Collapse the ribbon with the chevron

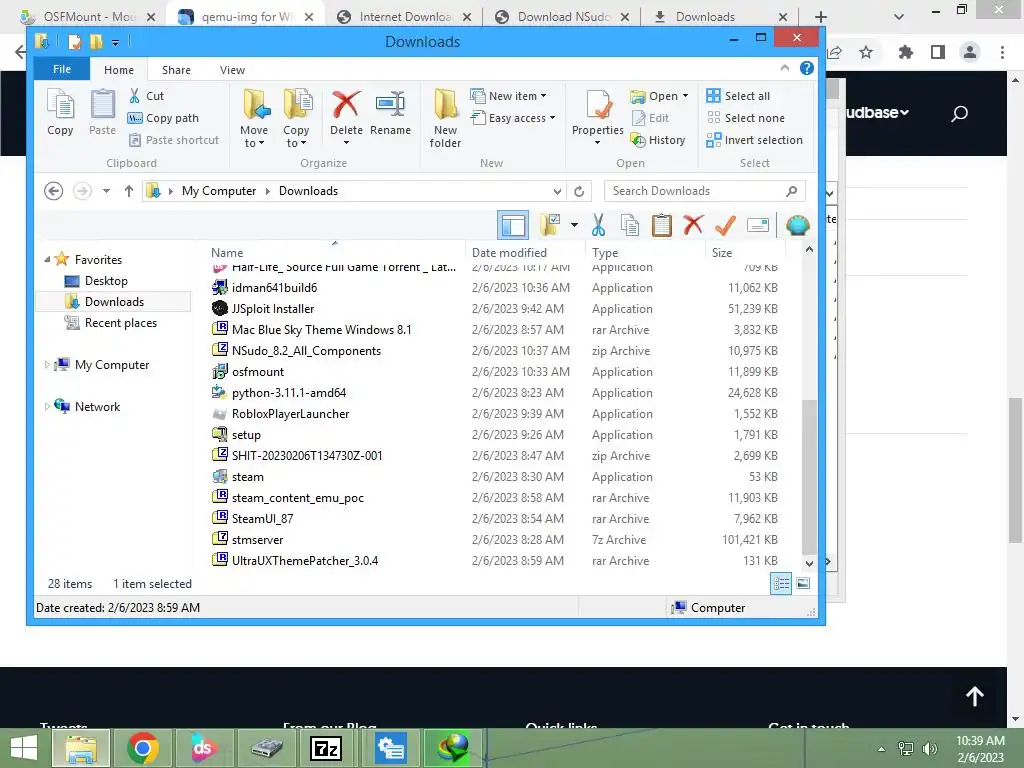785,68
